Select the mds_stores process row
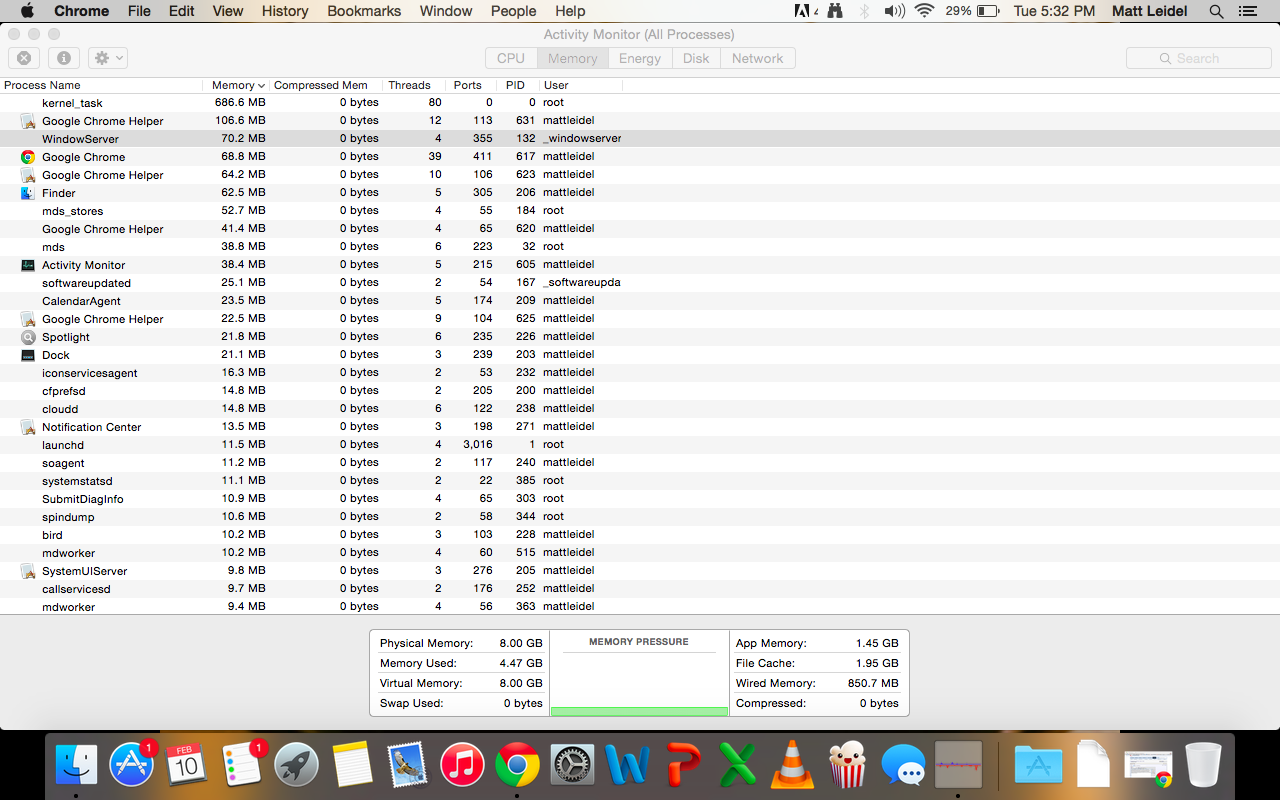This screenshot has width=1280, height=800. point(640,211)
